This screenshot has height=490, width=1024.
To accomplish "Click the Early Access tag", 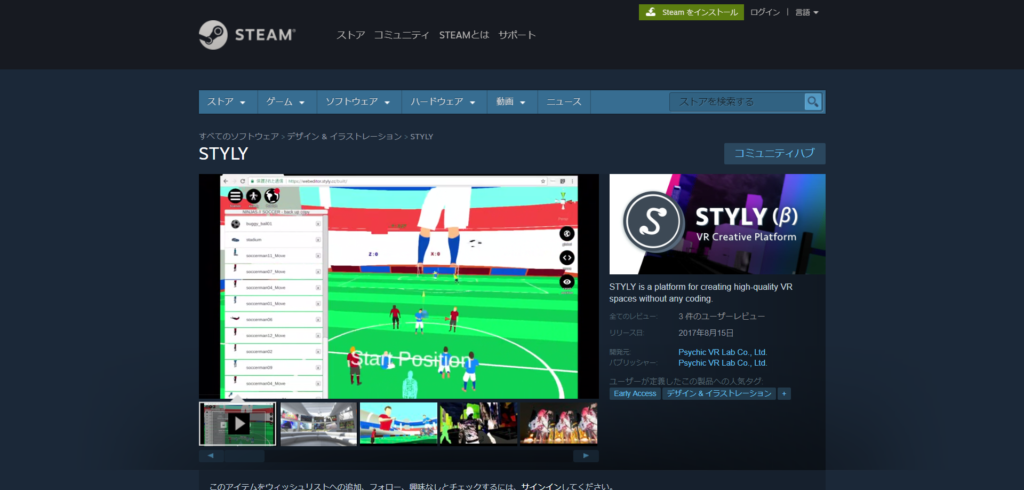I will [635, 394].
